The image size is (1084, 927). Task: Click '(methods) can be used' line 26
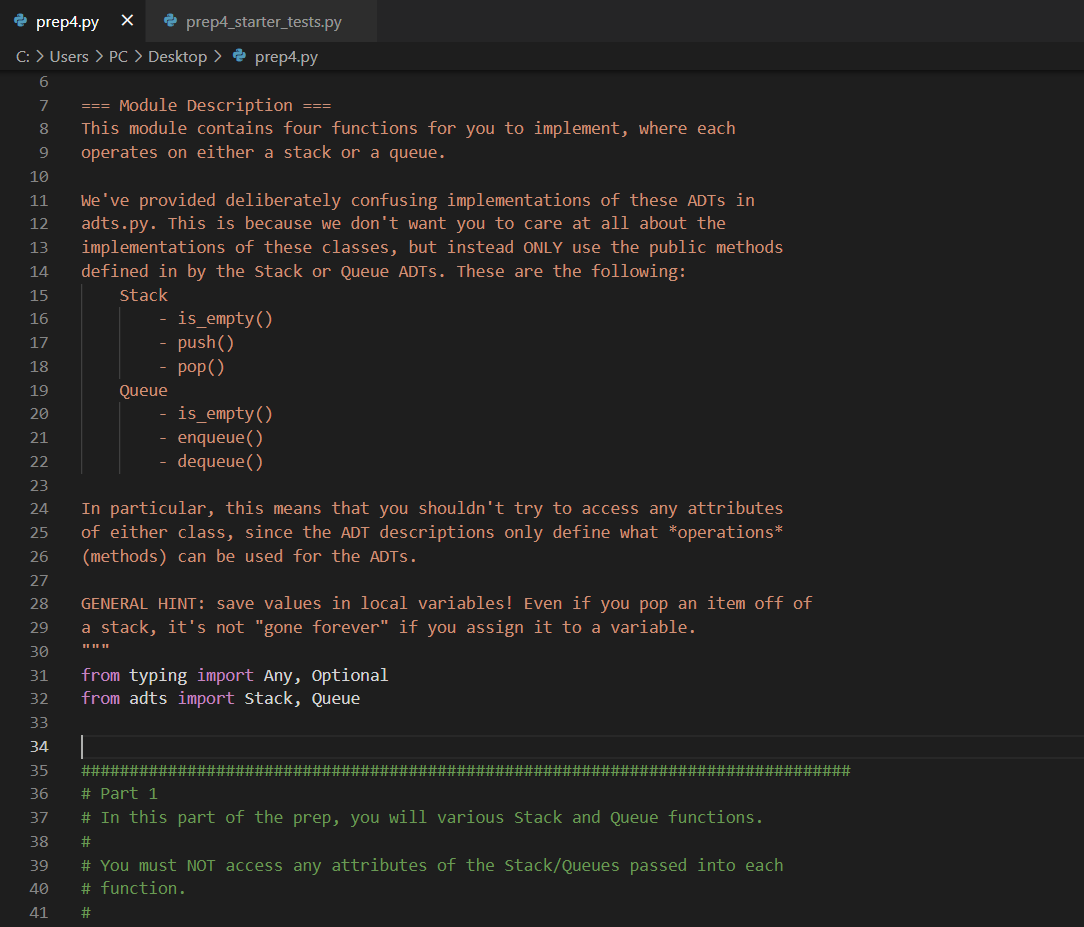coord(249,556)
